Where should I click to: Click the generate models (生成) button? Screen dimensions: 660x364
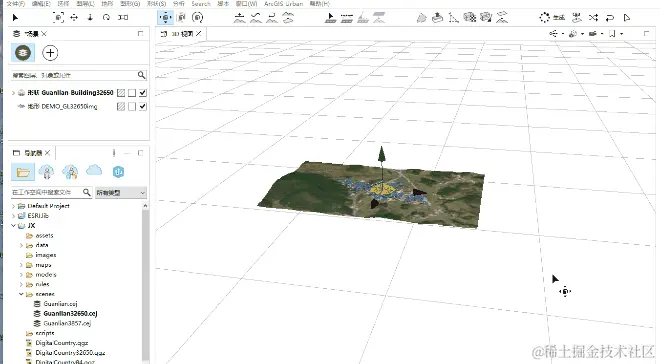559,18
